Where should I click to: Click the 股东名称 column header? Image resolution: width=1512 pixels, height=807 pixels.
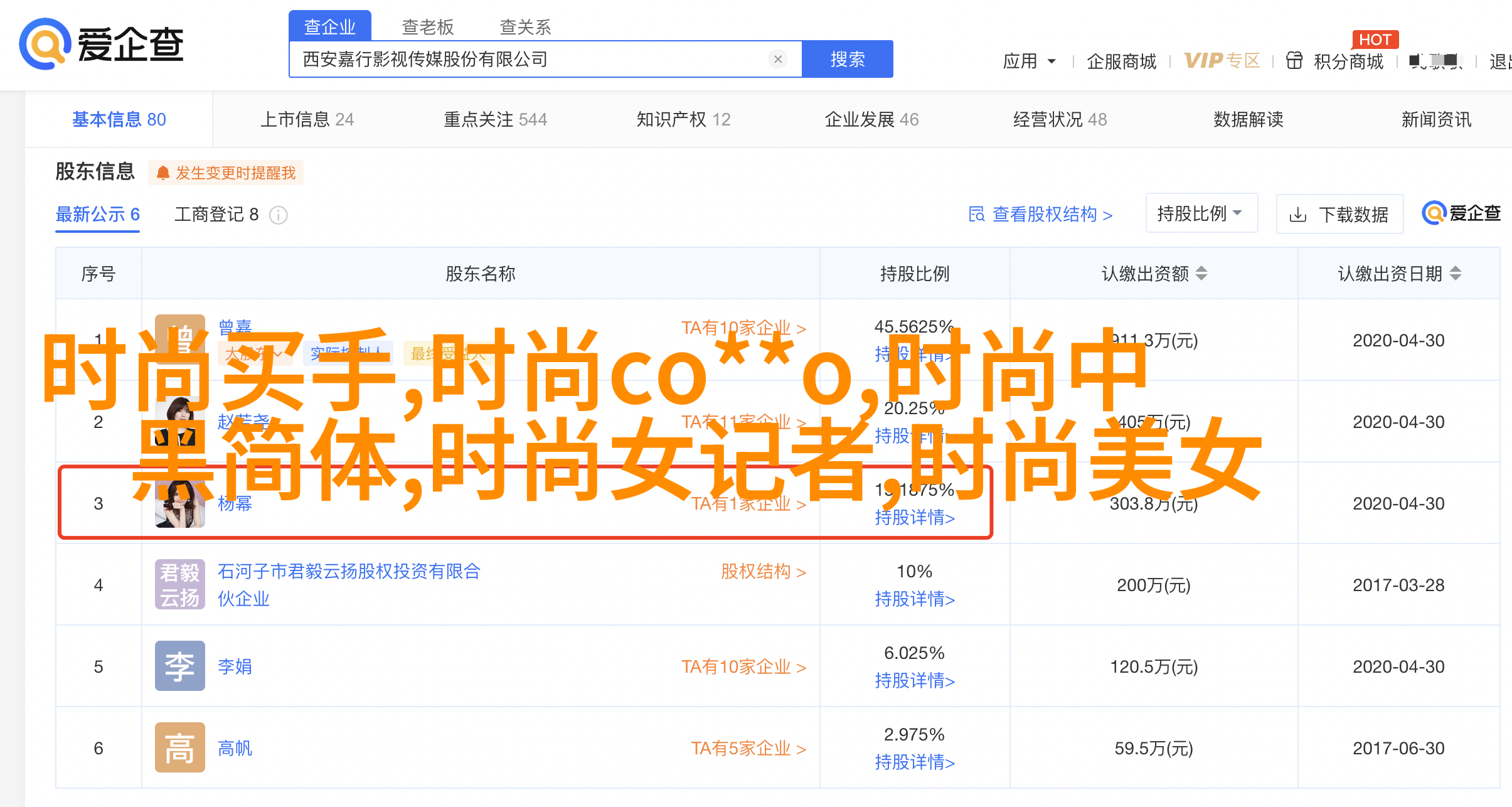pyautogui.click(x=481, y=274)
